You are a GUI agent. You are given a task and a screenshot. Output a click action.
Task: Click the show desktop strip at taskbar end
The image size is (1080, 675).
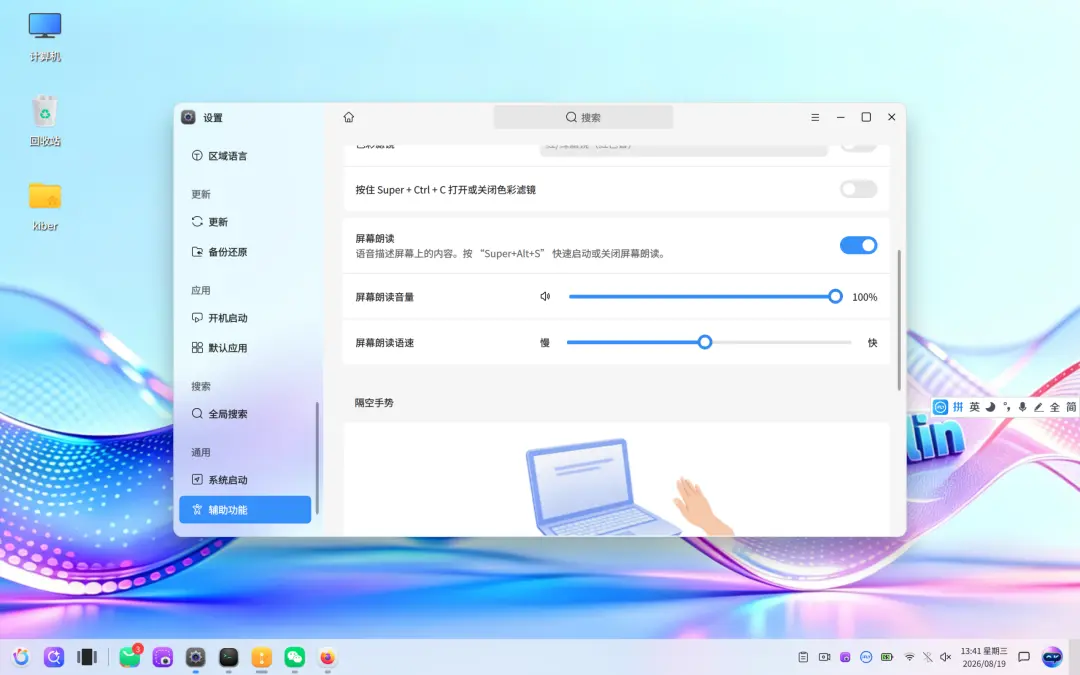tap(1075, 657)
